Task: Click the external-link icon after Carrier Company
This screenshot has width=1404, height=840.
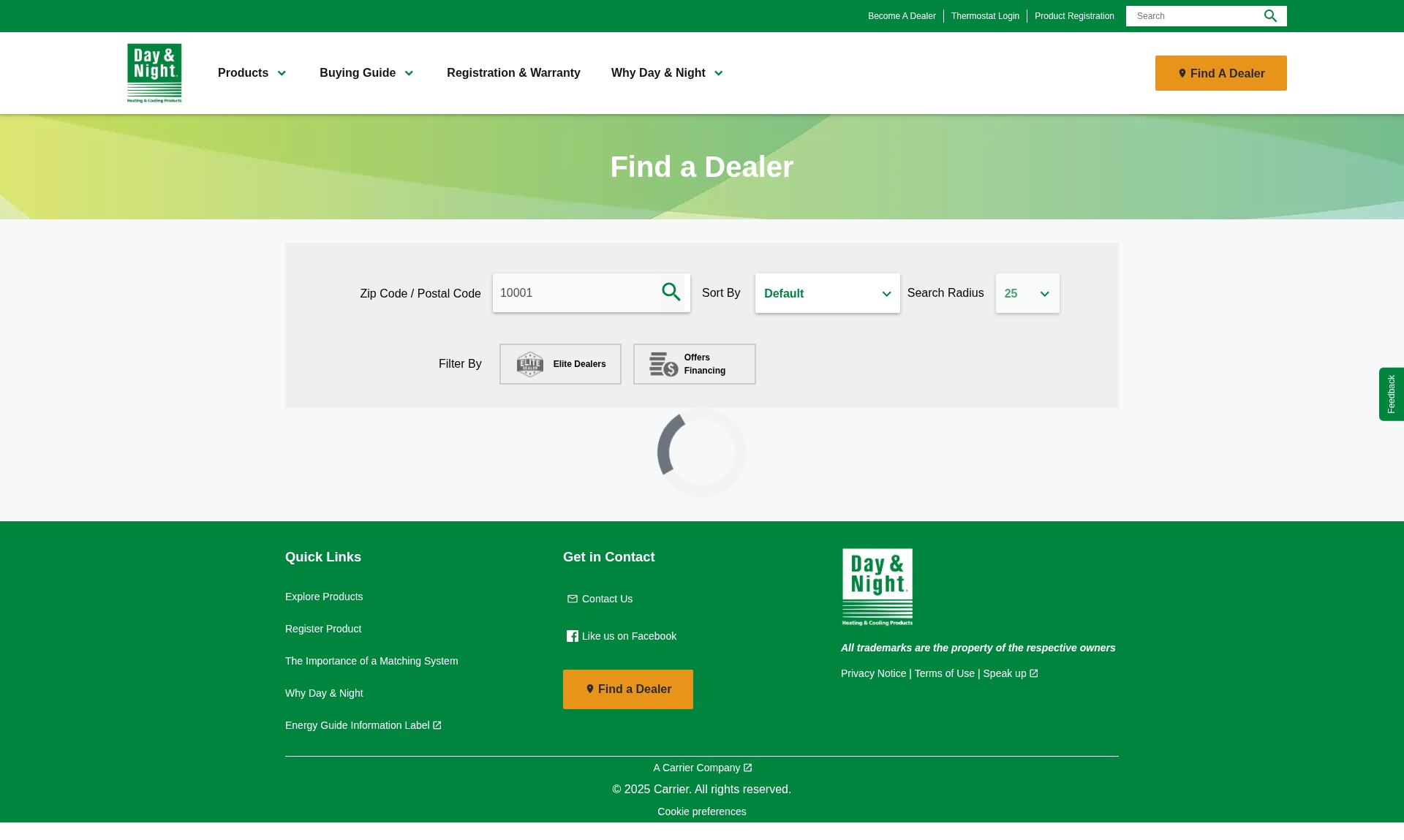Action: [747, 768]
